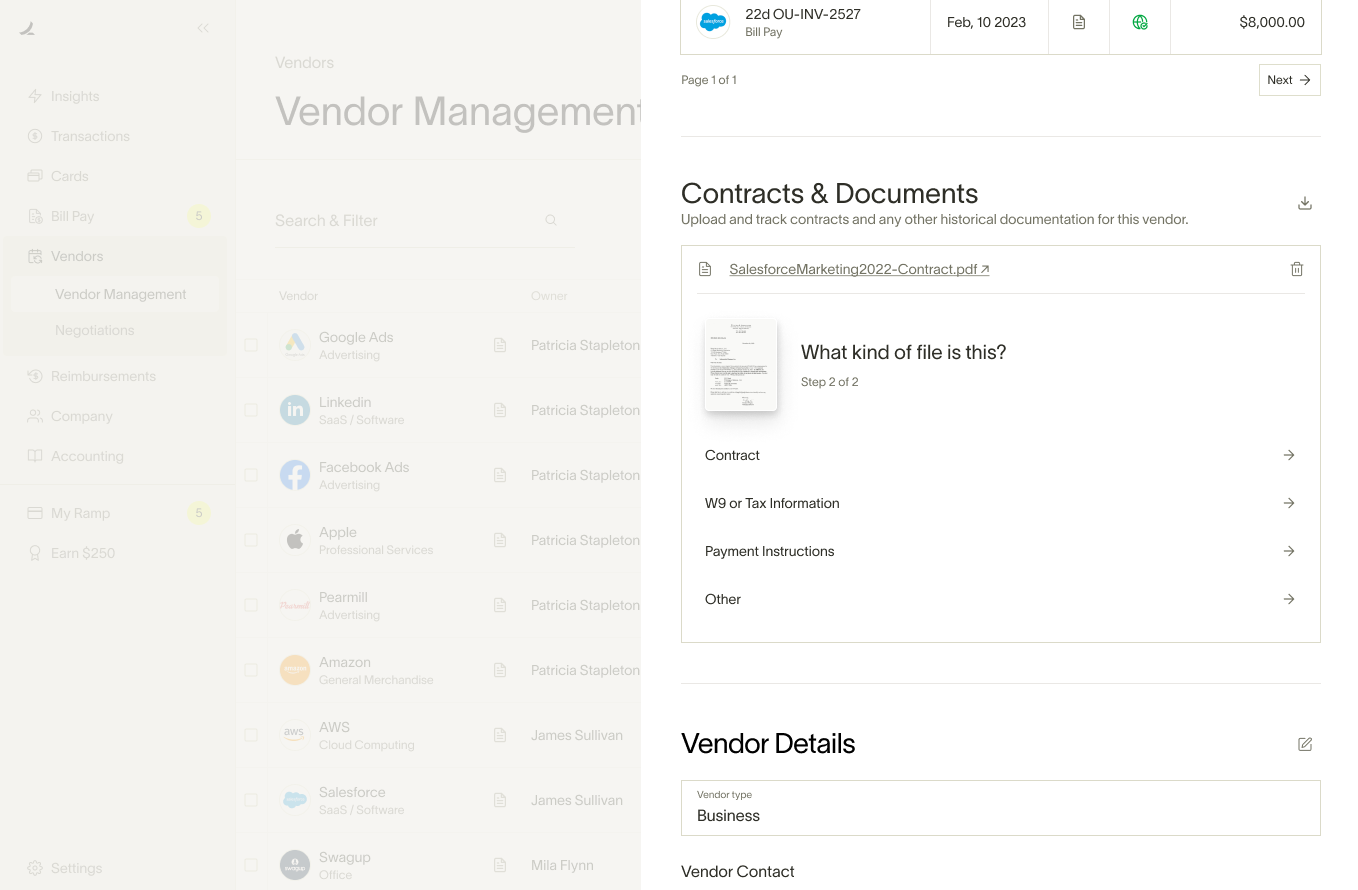Choose Contract as the file type
The width and height of the screenshot is (1358, 890).
(x=1000, y=455)
